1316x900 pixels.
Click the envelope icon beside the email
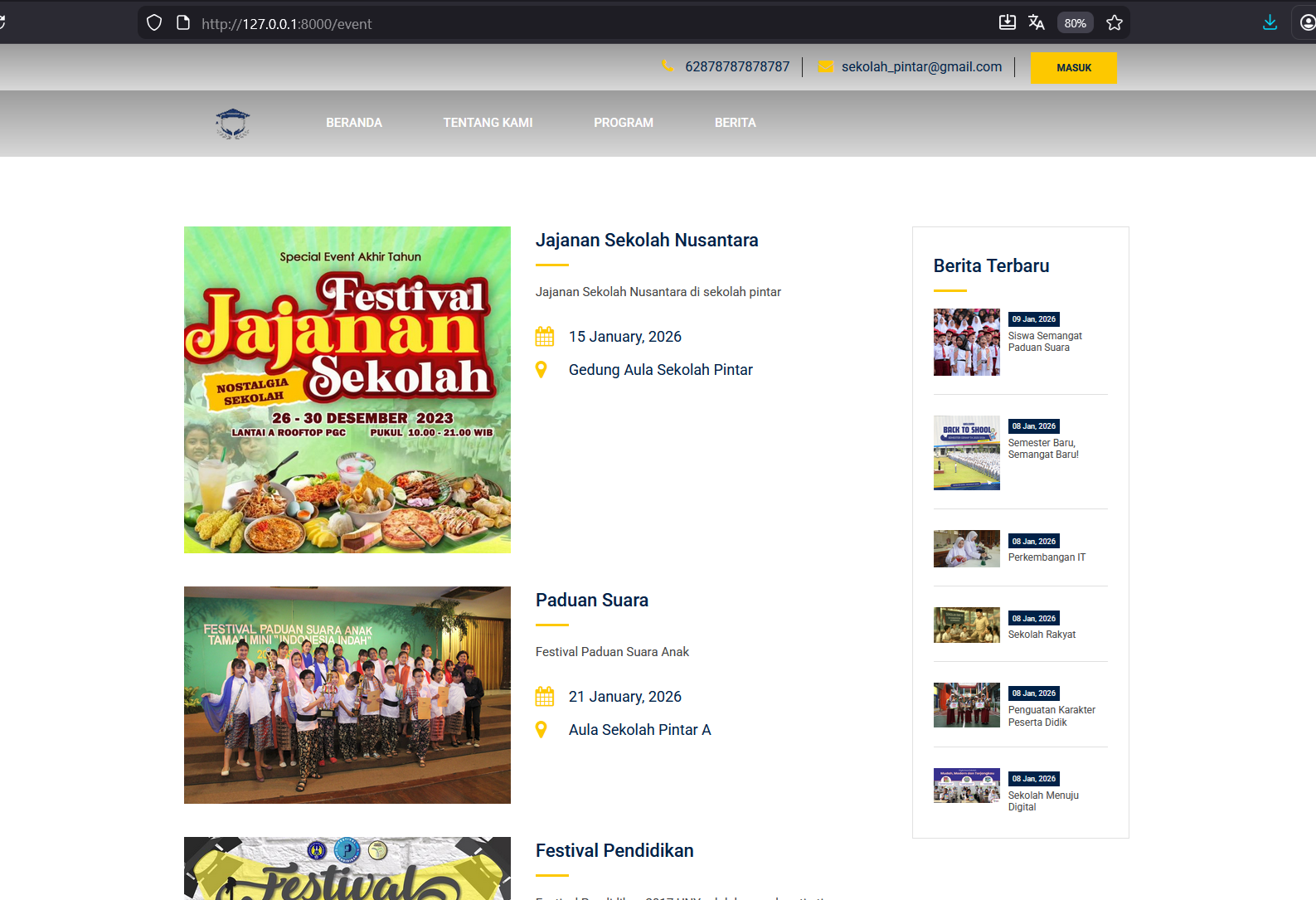tap(826, 67)
